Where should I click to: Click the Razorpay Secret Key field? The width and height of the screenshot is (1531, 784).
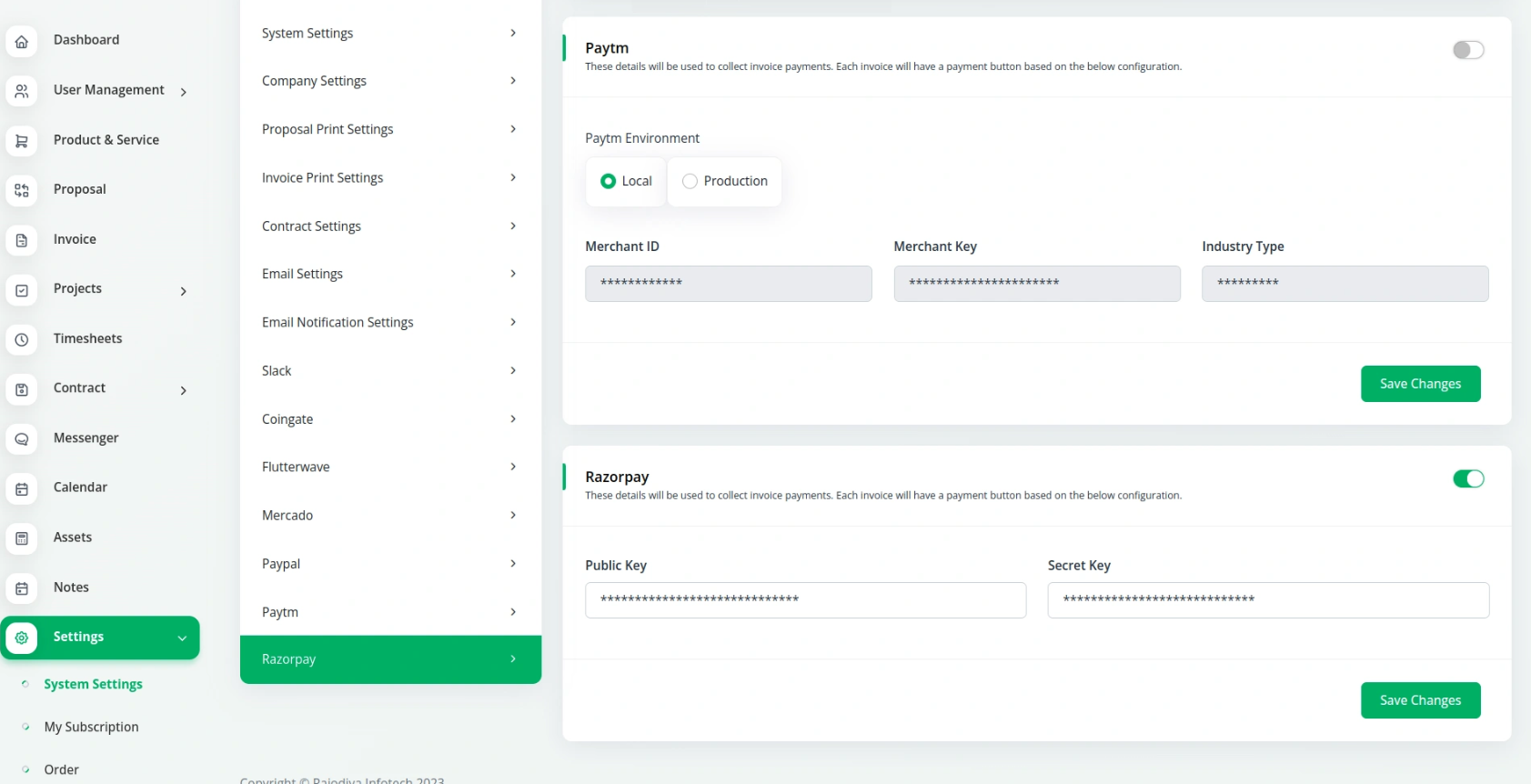[1268, 600]
